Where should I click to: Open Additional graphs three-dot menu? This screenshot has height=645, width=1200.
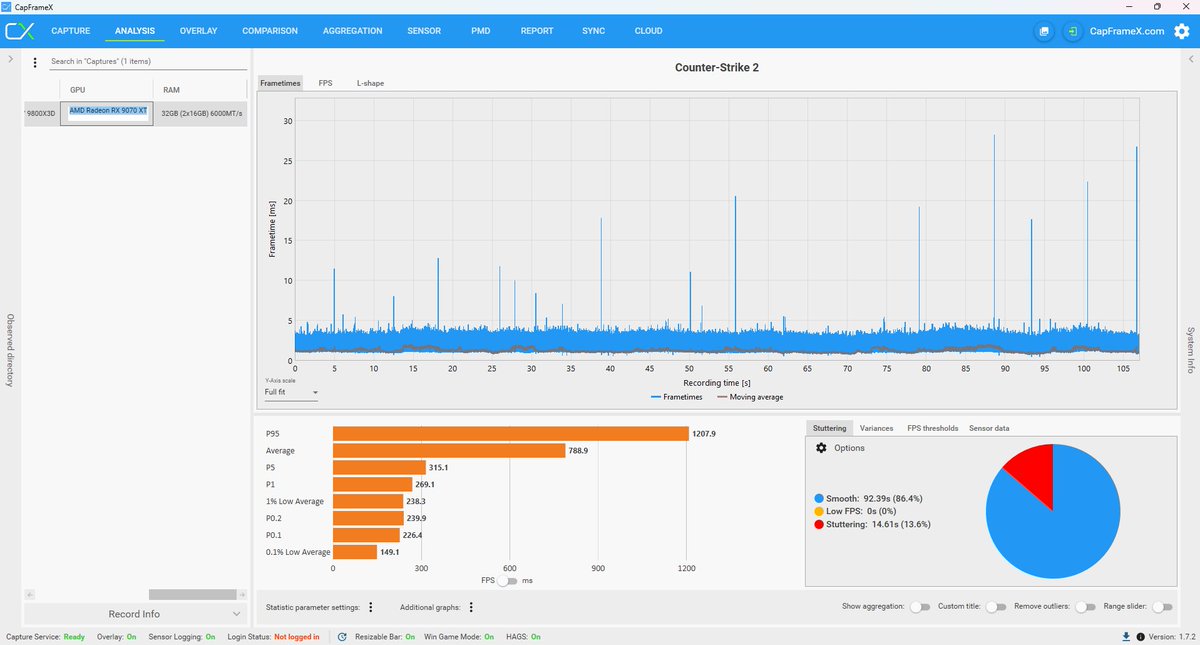coord(470,607)
